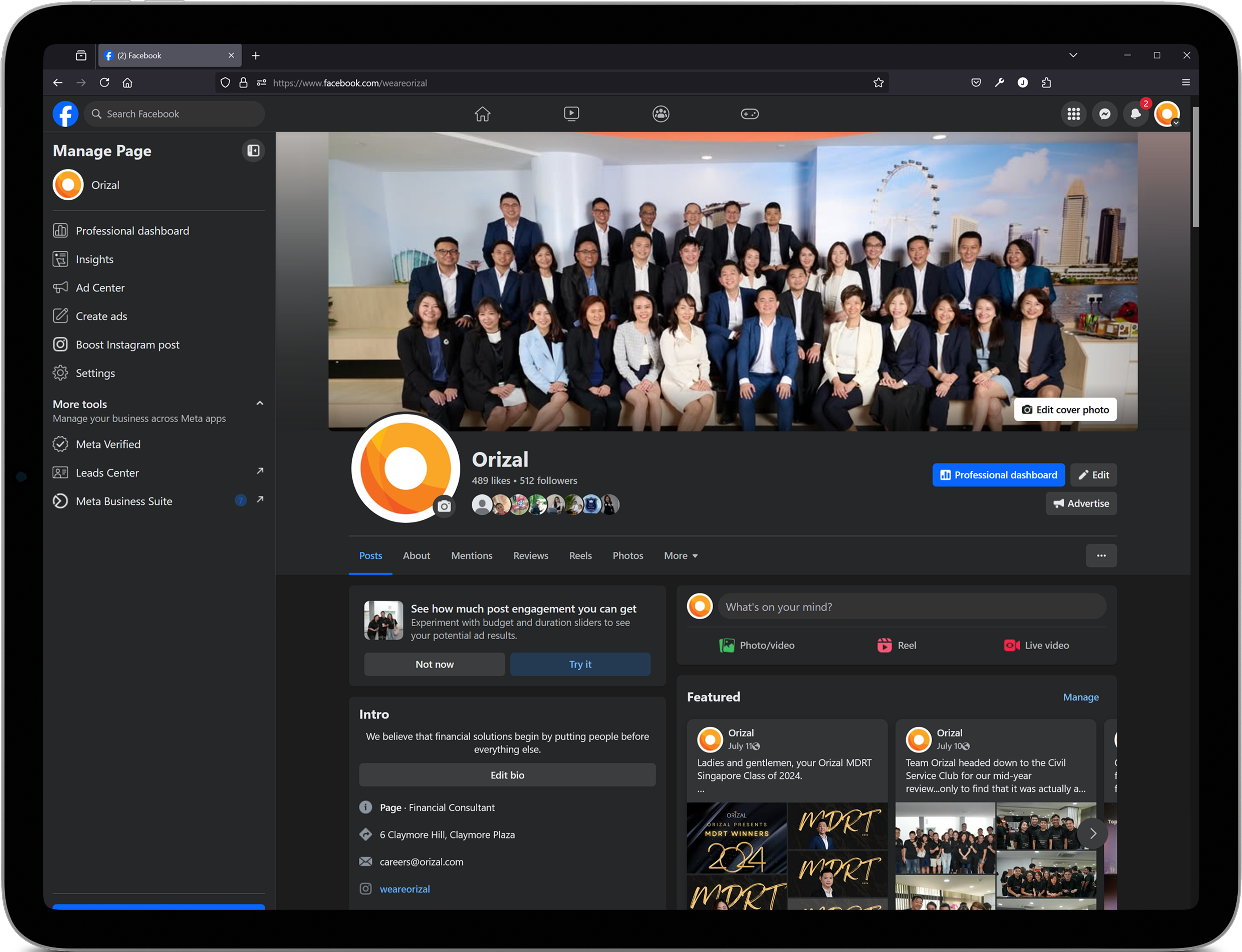Click the Facebook logo

tap(65, 114)
